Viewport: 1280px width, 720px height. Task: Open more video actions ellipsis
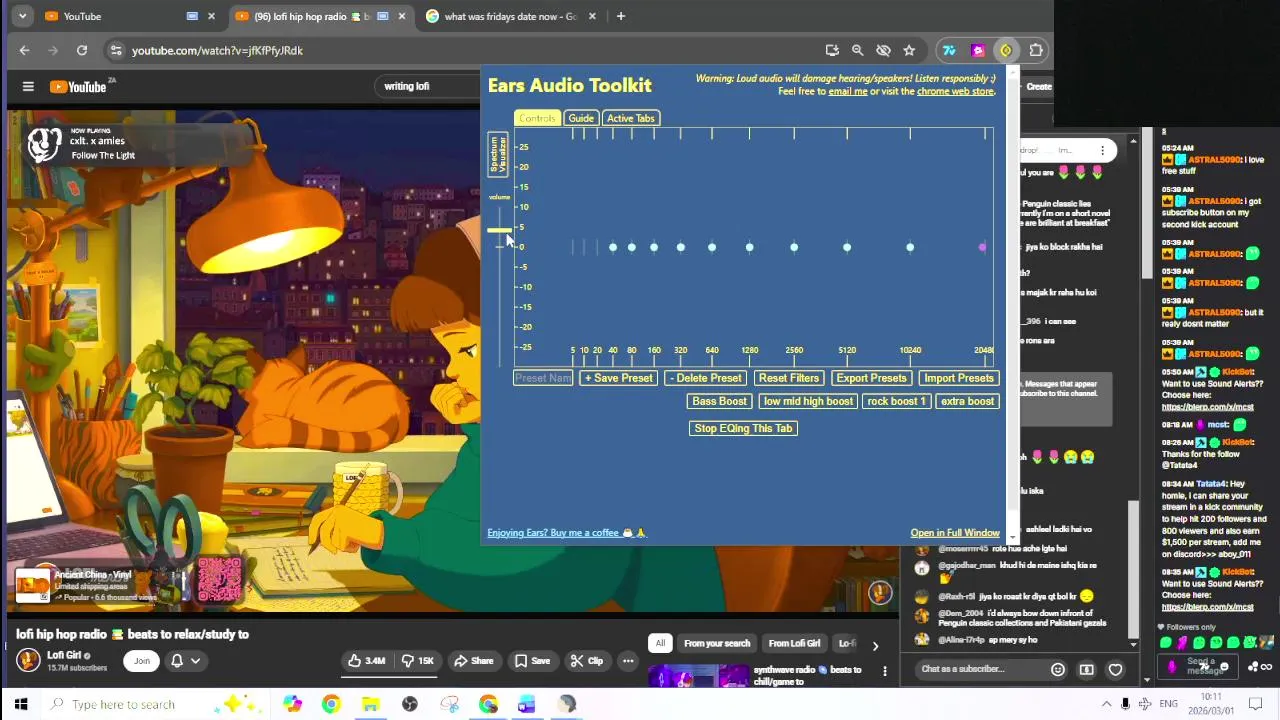coord(628,661)
